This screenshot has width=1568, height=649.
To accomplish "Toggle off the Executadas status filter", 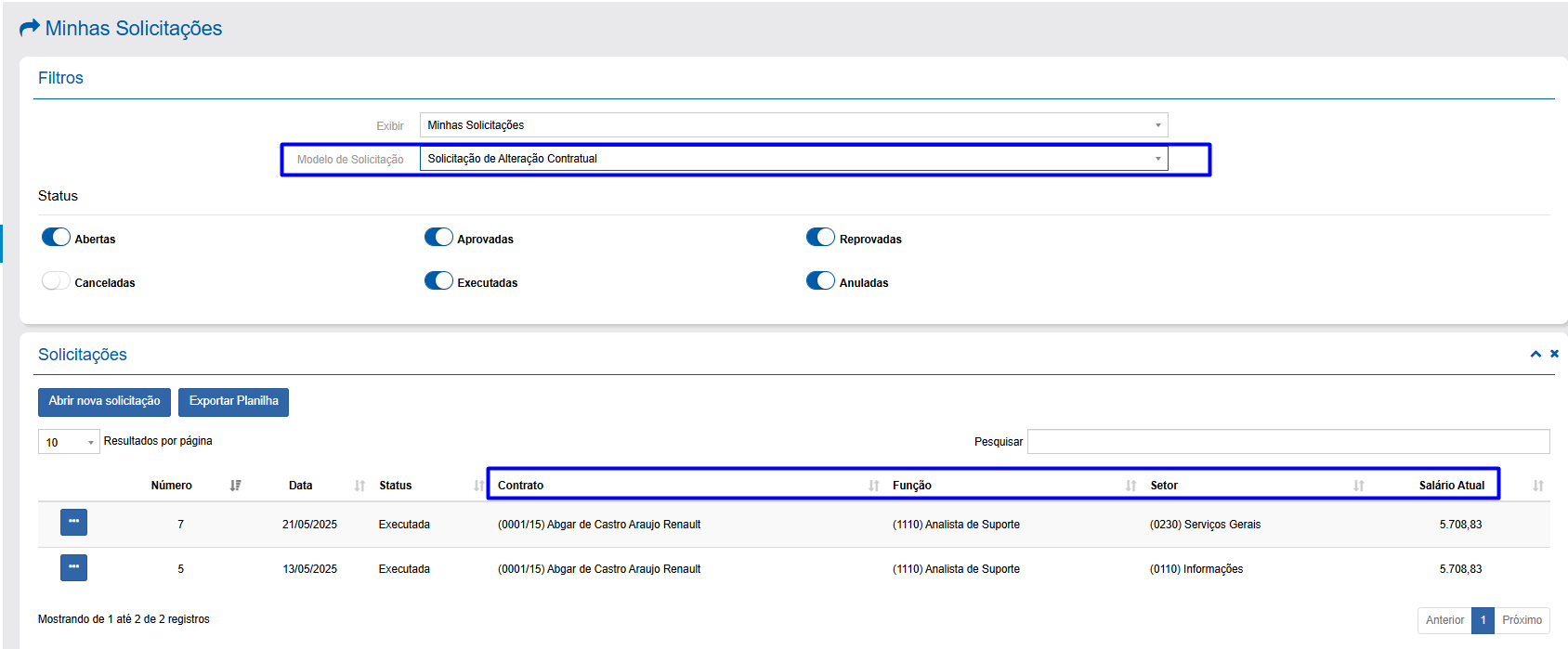I will (x=438, y=280).
